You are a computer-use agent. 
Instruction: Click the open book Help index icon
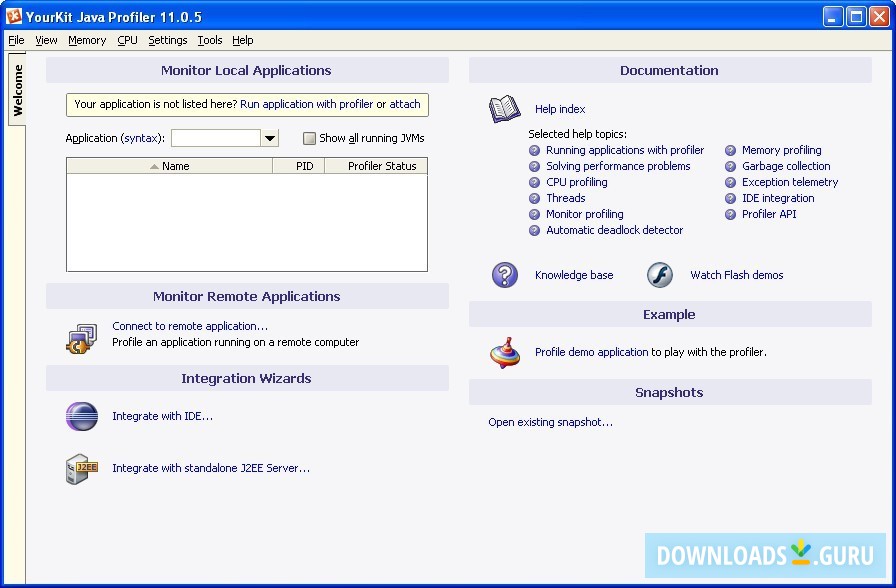point(505,109)
